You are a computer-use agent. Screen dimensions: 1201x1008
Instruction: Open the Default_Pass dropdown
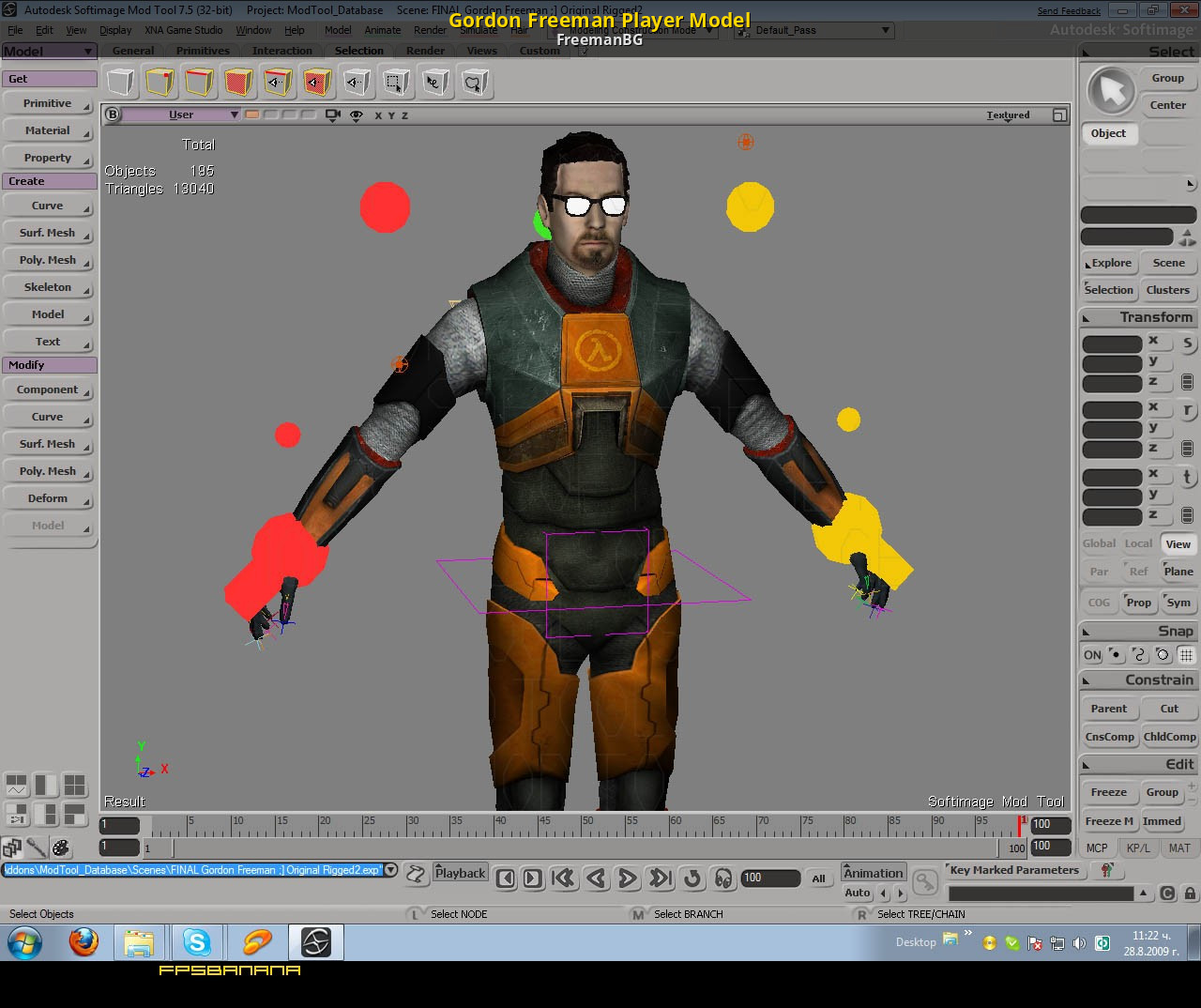click(813, 30)
